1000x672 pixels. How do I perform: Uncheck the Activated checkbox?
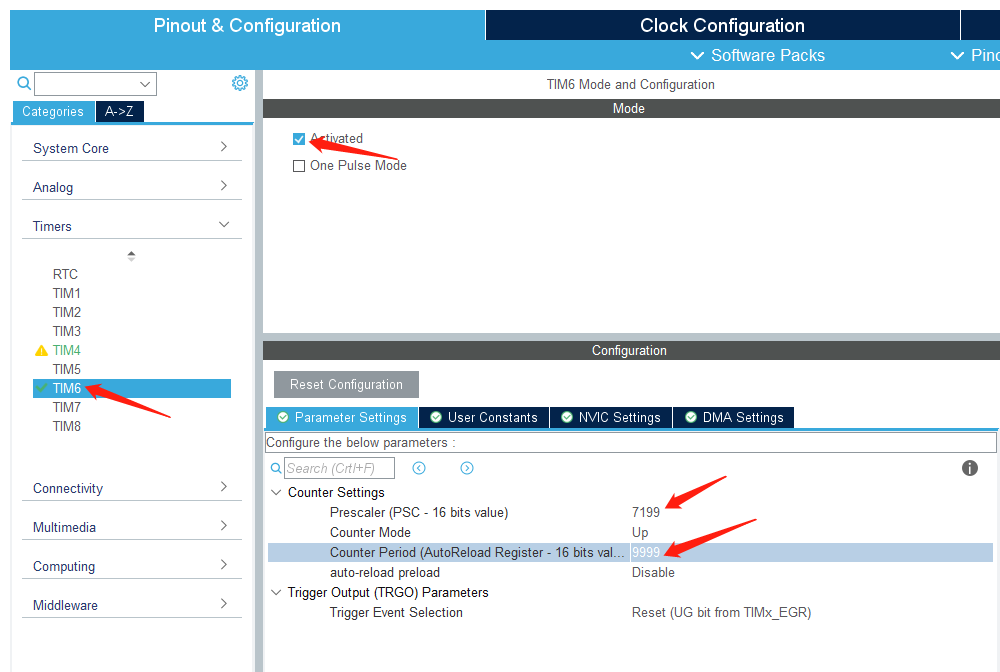point(298,139)
